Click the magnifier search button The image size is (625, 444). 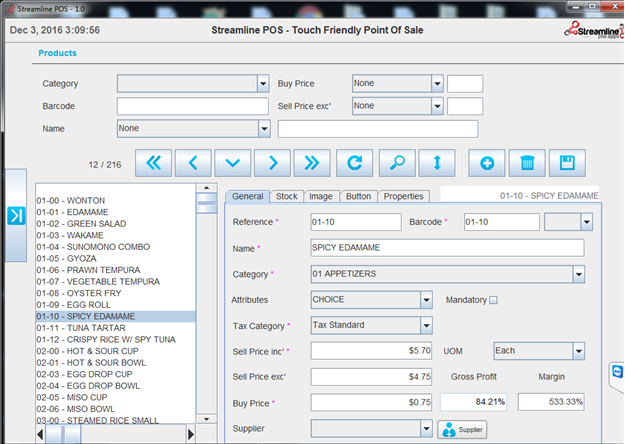click(397, 163)
